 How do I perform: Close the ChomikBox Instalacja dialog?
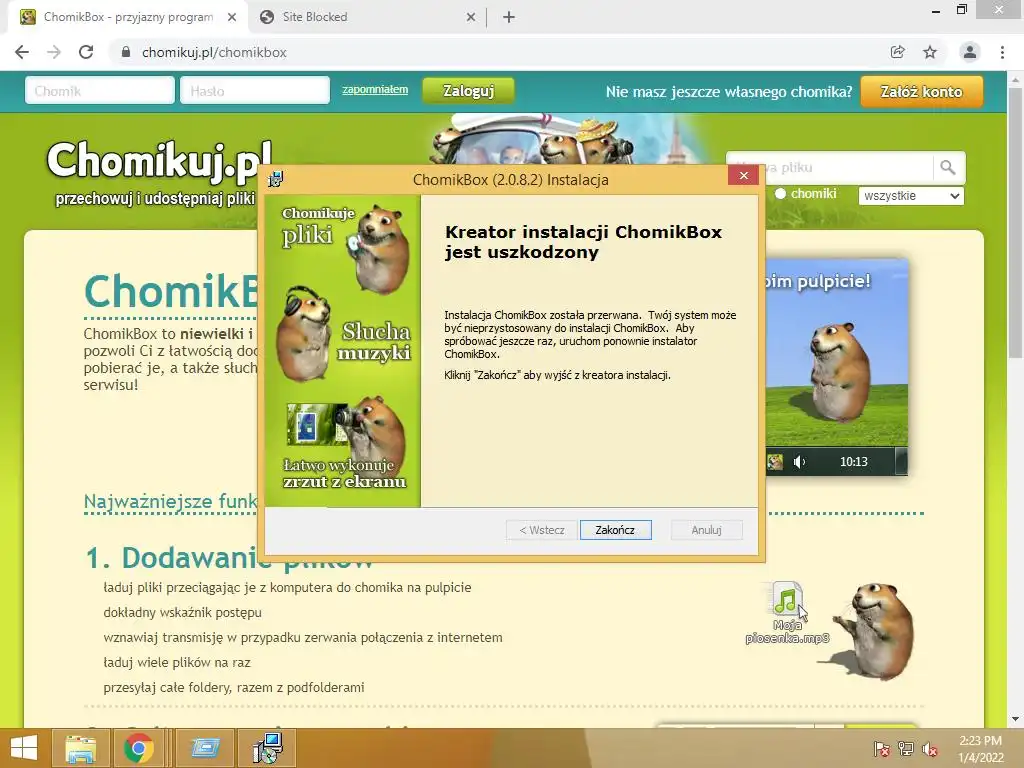743,176
